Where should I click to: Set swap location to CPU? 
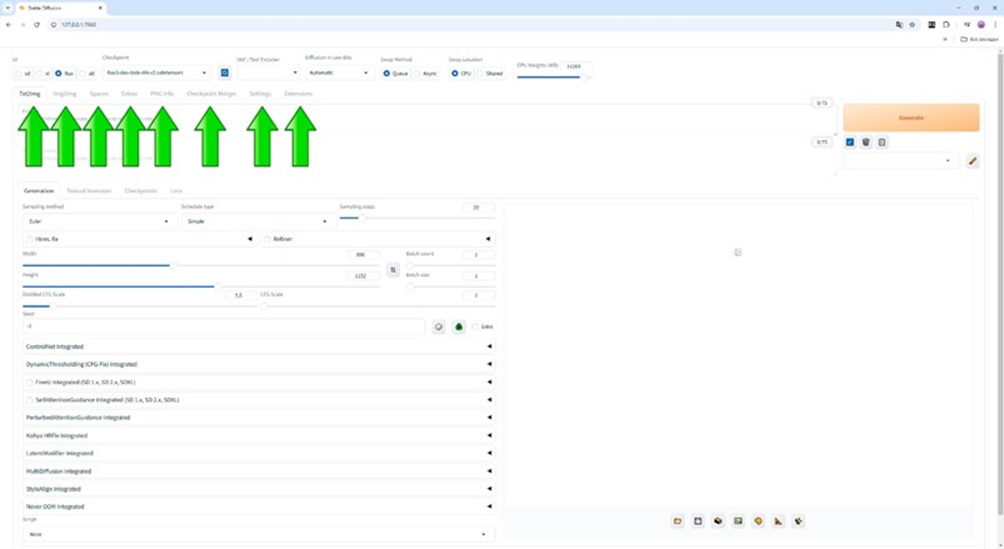click(455, 74)
